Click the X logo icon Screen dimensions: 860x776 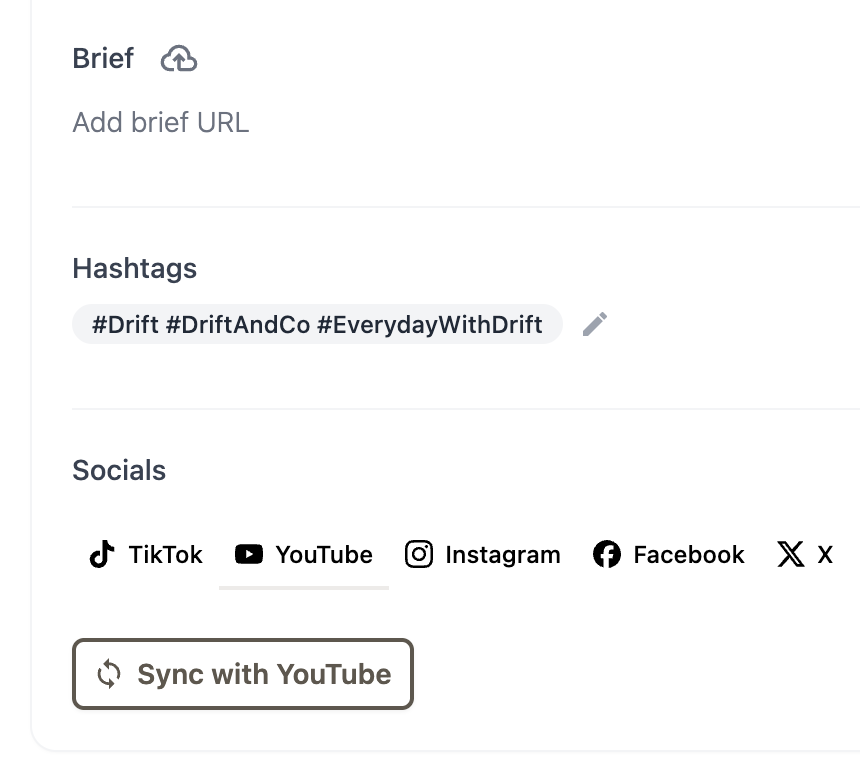791,554
